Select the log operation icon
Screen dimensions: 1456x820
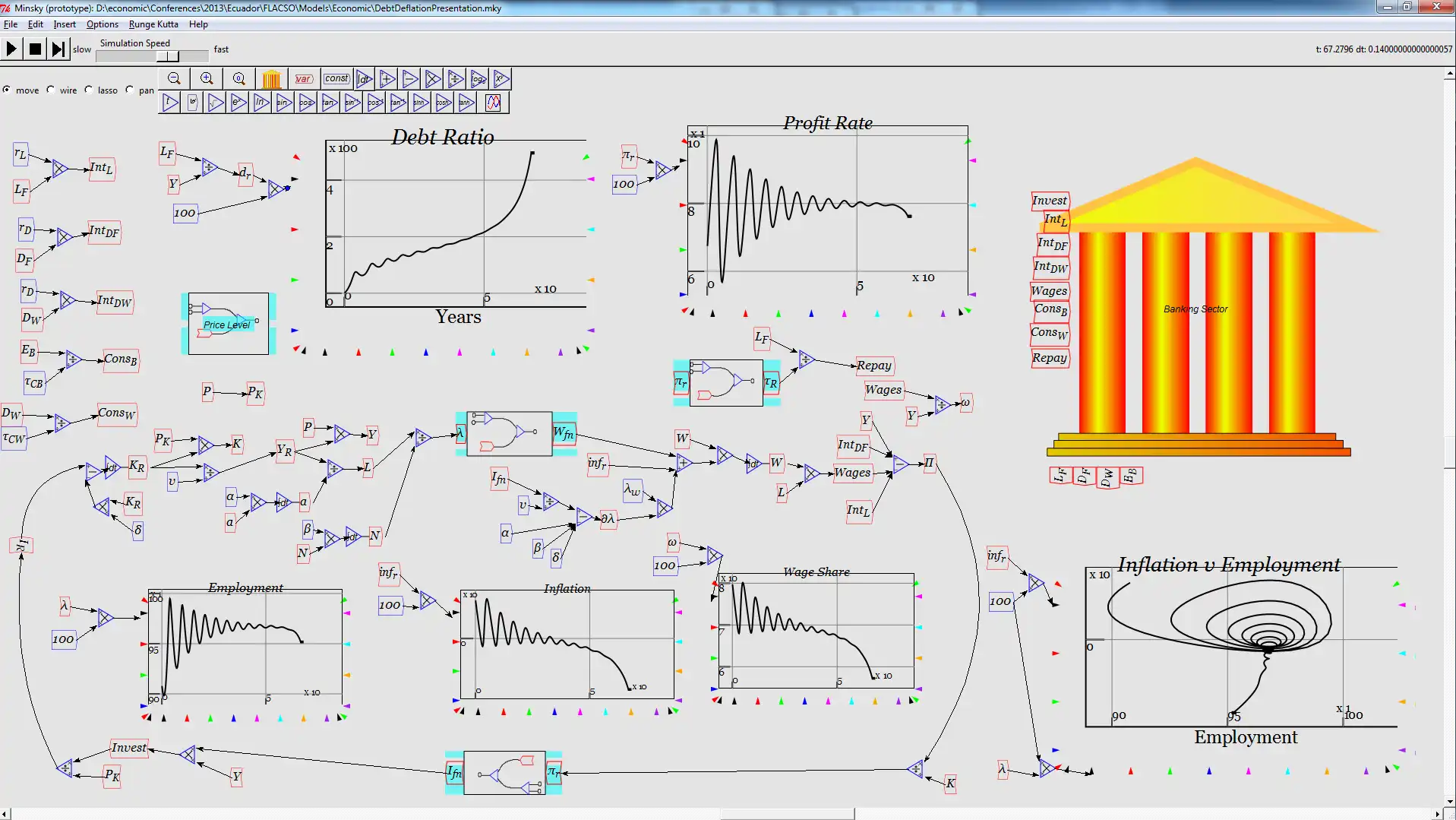tap(477, 79)
